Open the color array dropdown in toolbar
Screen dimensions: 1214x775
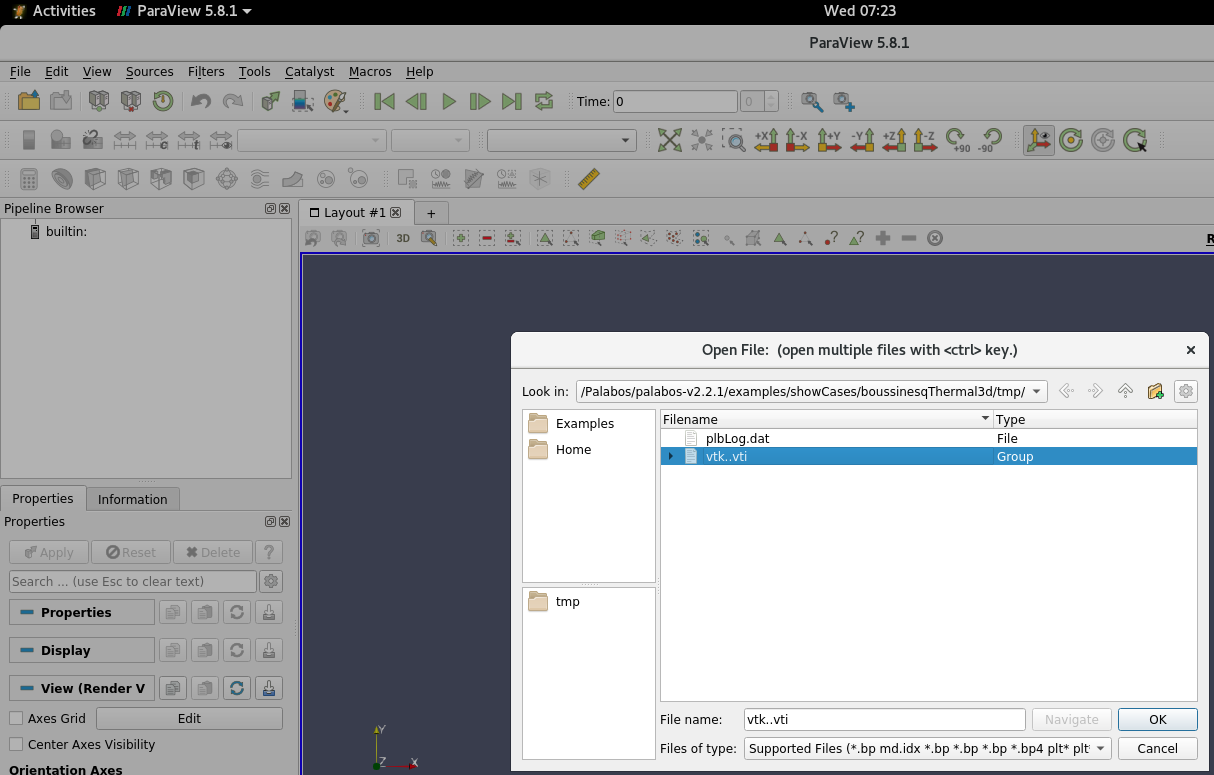pyautogui.click(x=312, y=141)
